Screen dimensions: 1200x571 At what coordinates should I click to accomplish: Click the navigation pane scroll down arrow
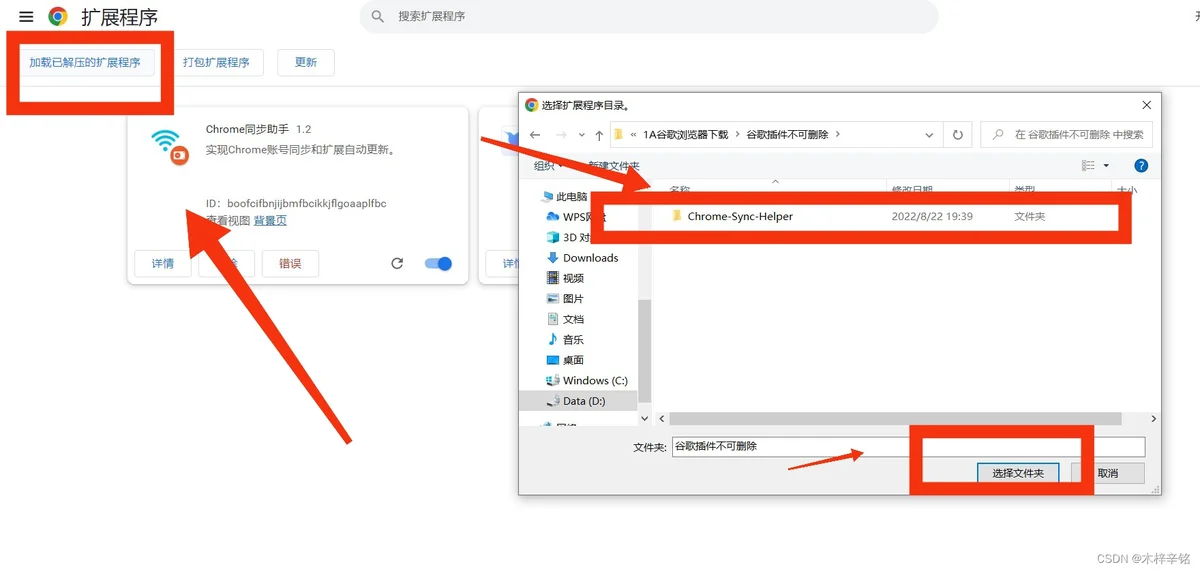click(645, 419)
